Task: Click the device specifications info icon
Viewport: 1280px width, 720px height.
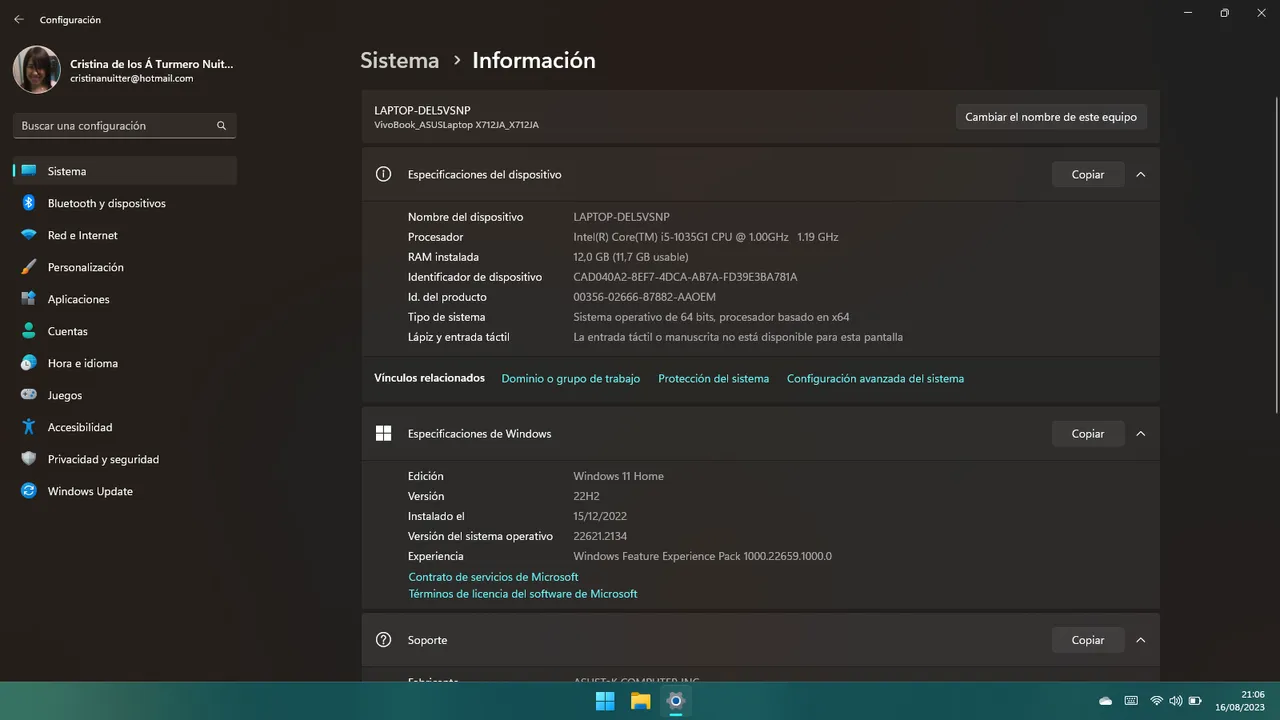Action: tap(383, 174)
